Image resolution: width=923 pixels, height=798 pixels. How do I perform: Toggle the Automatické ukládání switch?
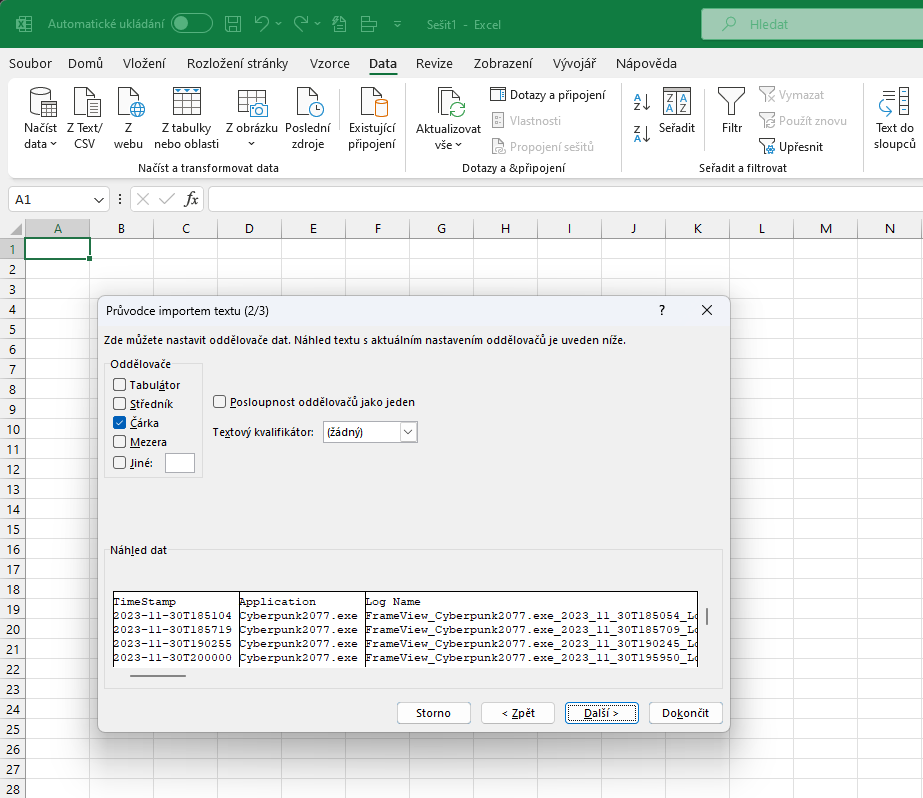tap(191, 23)
